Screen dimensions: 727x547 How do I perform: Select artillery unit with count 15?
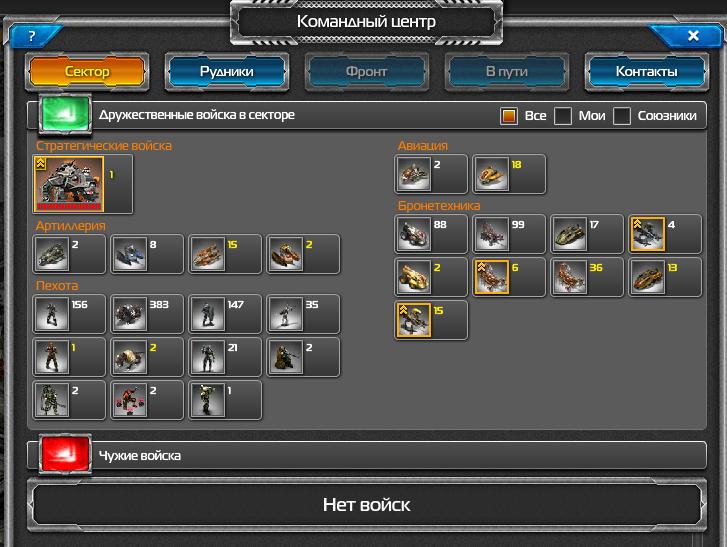pyautogui.click(x=225, y=254)
